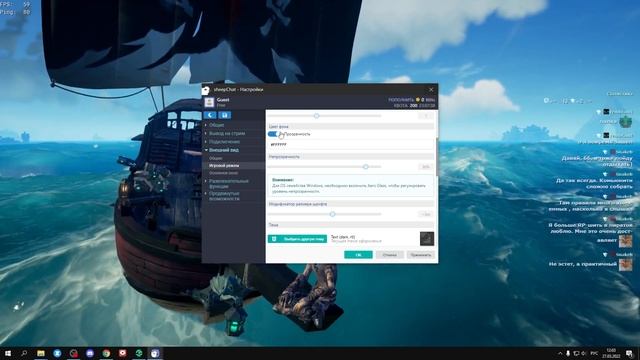640x360 pixels.
Task: Click Выбрать другую тему button
Action: click(x=298, y=239)
